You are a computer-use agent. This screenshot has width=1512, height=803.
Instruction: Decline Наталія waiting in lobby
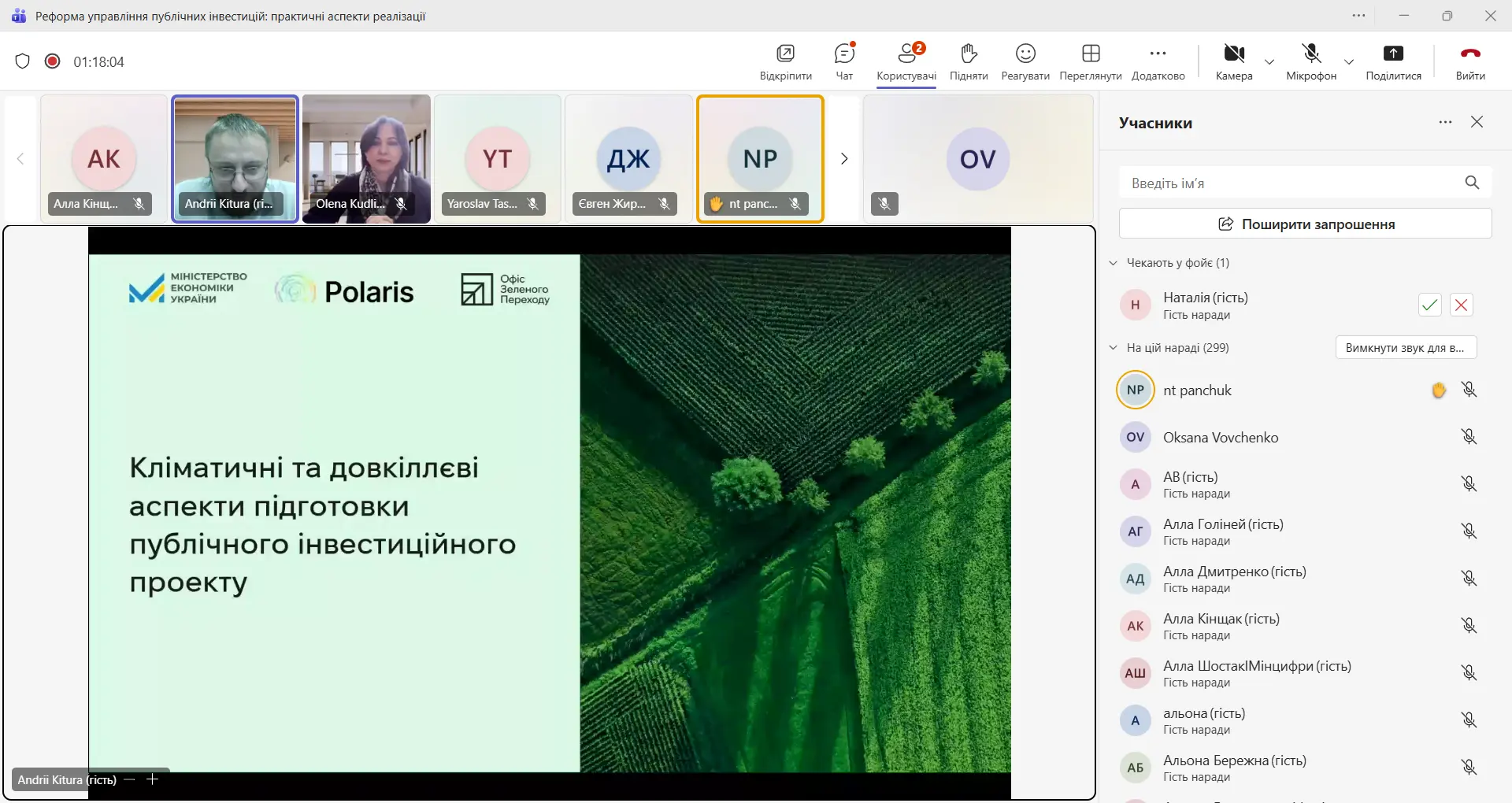click(1461, 305)
